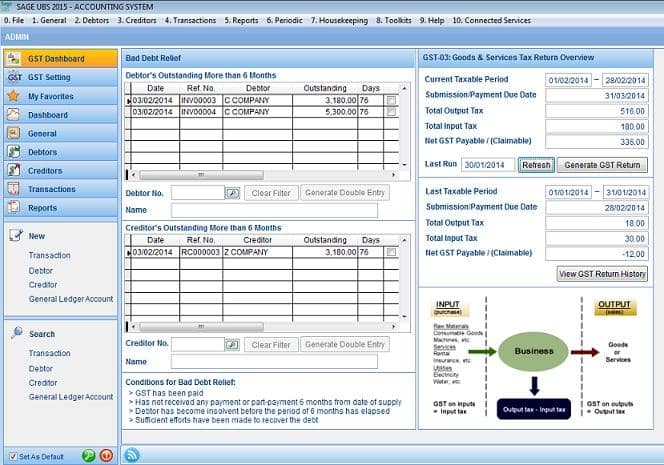Viewport: 664px width, 465px height.
Task: Click Search Transaction link
Action: click(x=50, y=353)
